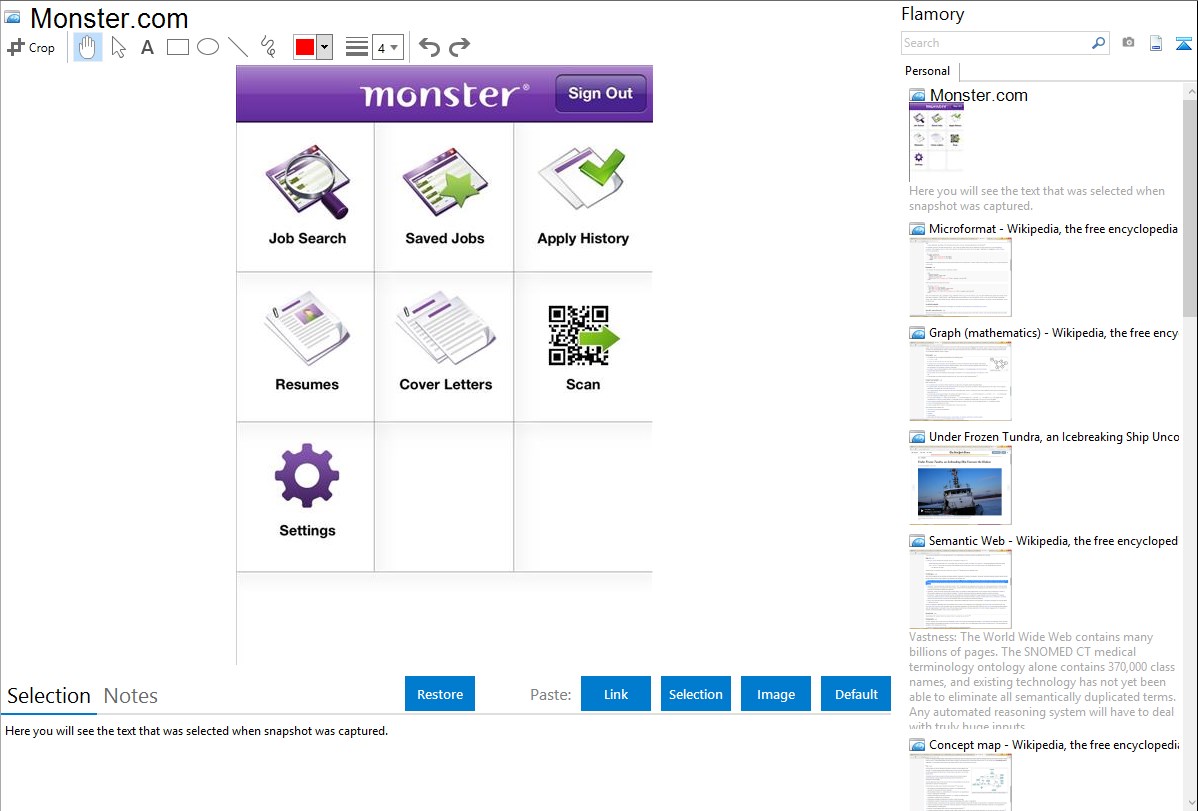The image size is (1198, 811).
Task: Click the blue upload arrow icon
Action: tap(1183, 43)
